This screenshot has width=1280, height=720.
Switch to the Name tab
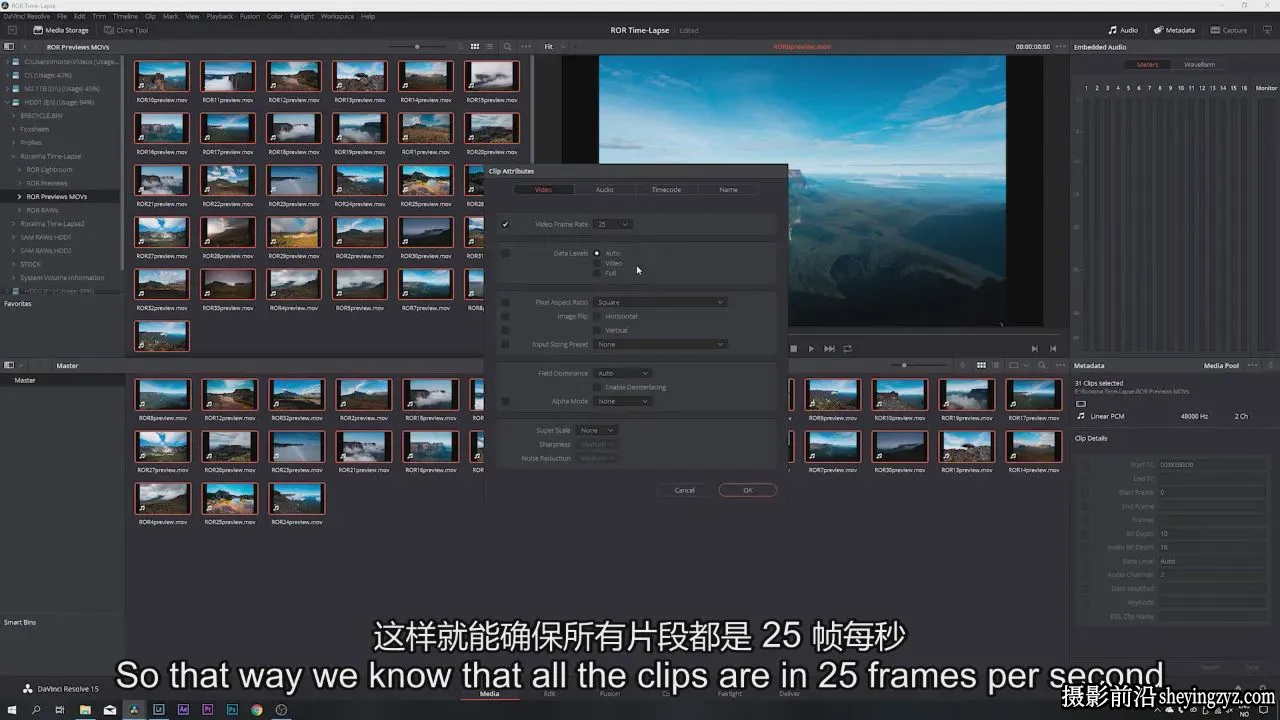pos(729,189)
